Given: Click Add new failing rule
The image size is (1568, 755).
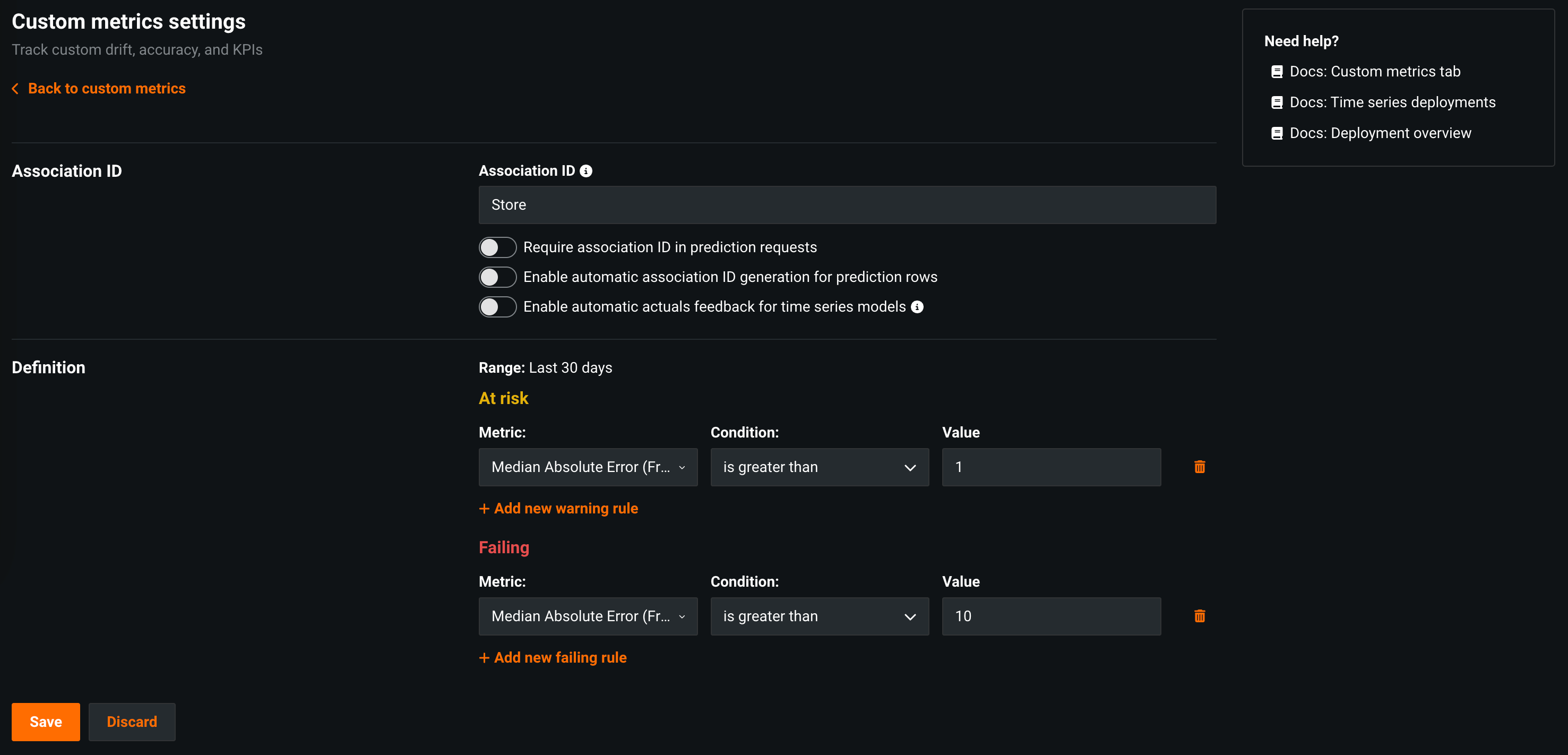Looking at the screenshot, I should 553,658.
